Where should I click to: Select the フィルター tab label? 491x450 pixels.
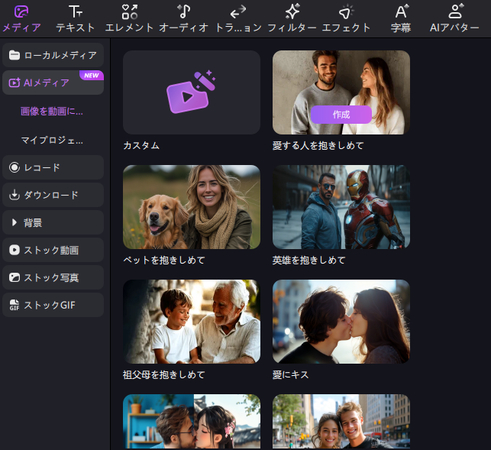pyautogui.click(x=292, y=28)
